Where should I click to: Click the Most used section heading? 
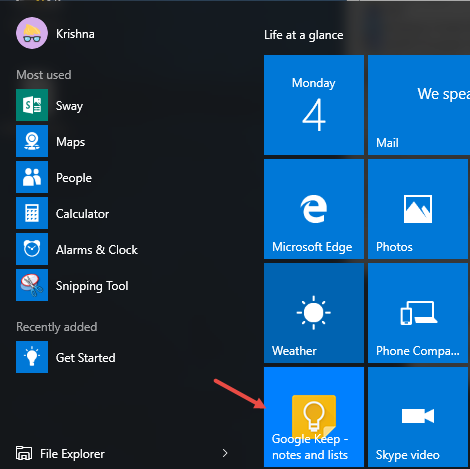click(x=44, y=75)
